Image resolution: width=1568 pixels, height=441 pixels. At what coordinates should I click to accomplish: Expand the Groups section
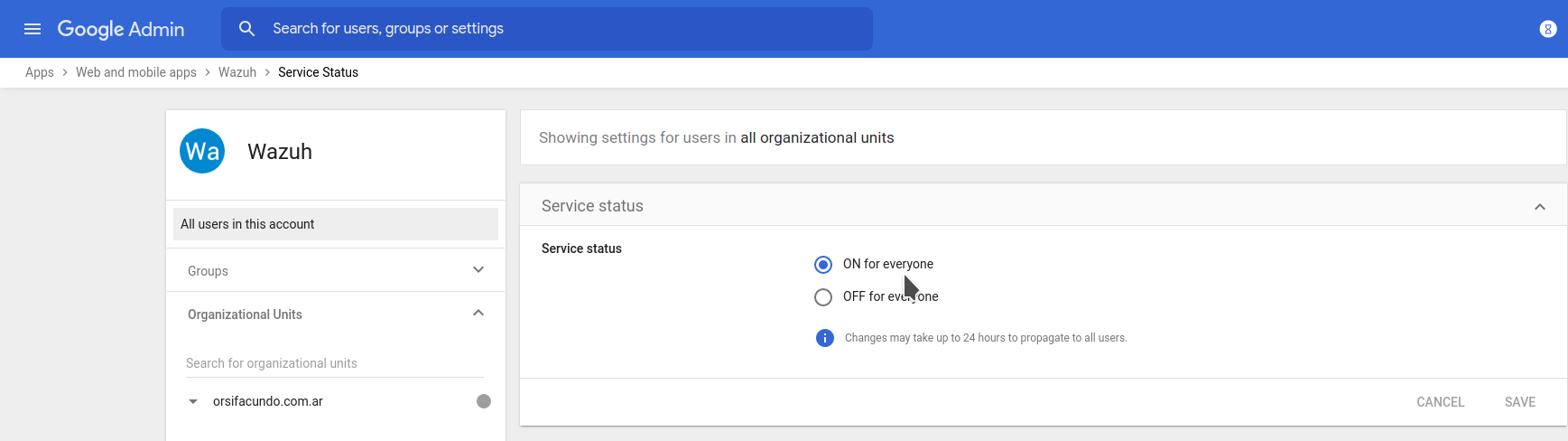click(x=478, y=270)
